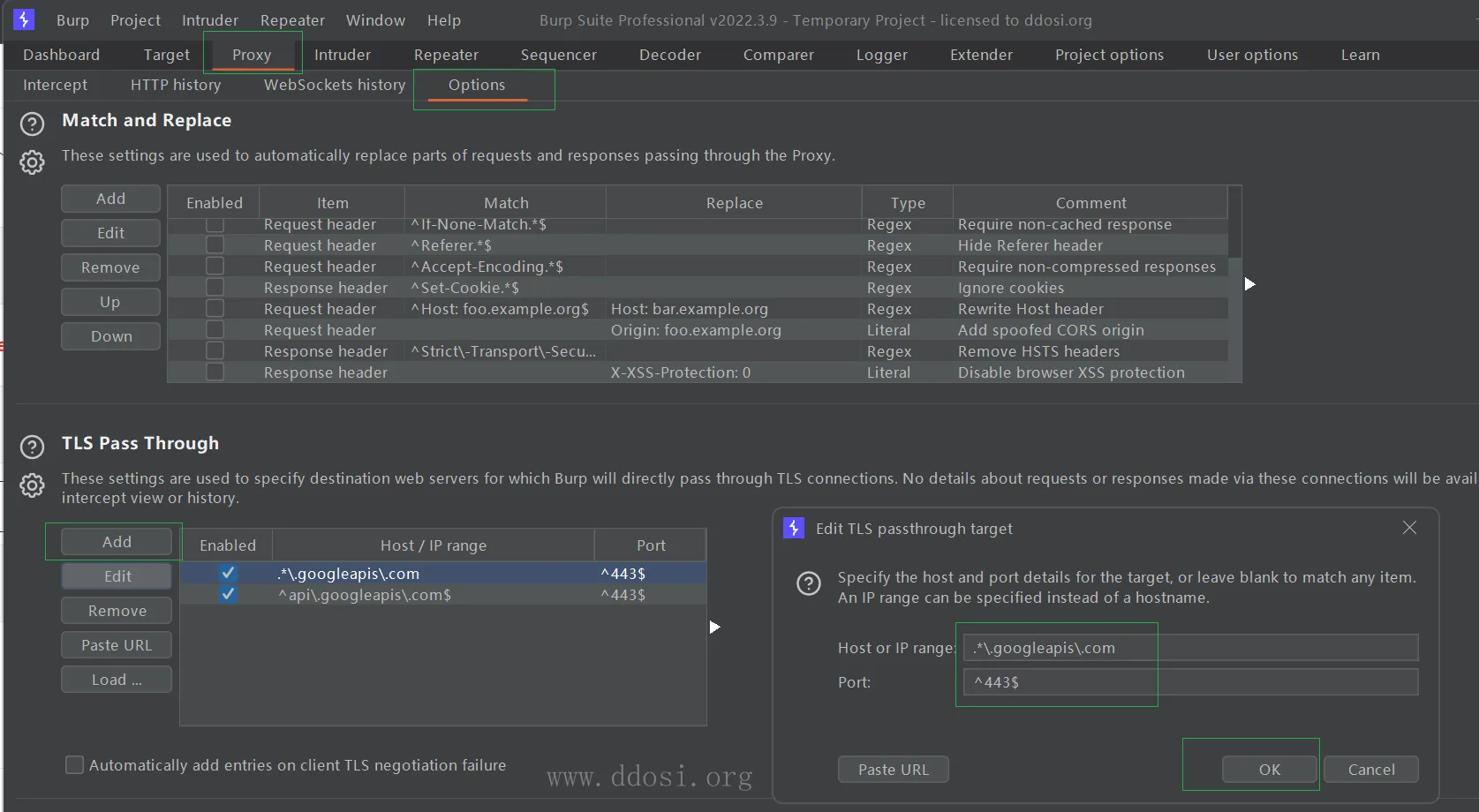This screenshot has height=812, width=1479.
Task: Open the Repeater menu in menu bar
Action: [292, 19]
